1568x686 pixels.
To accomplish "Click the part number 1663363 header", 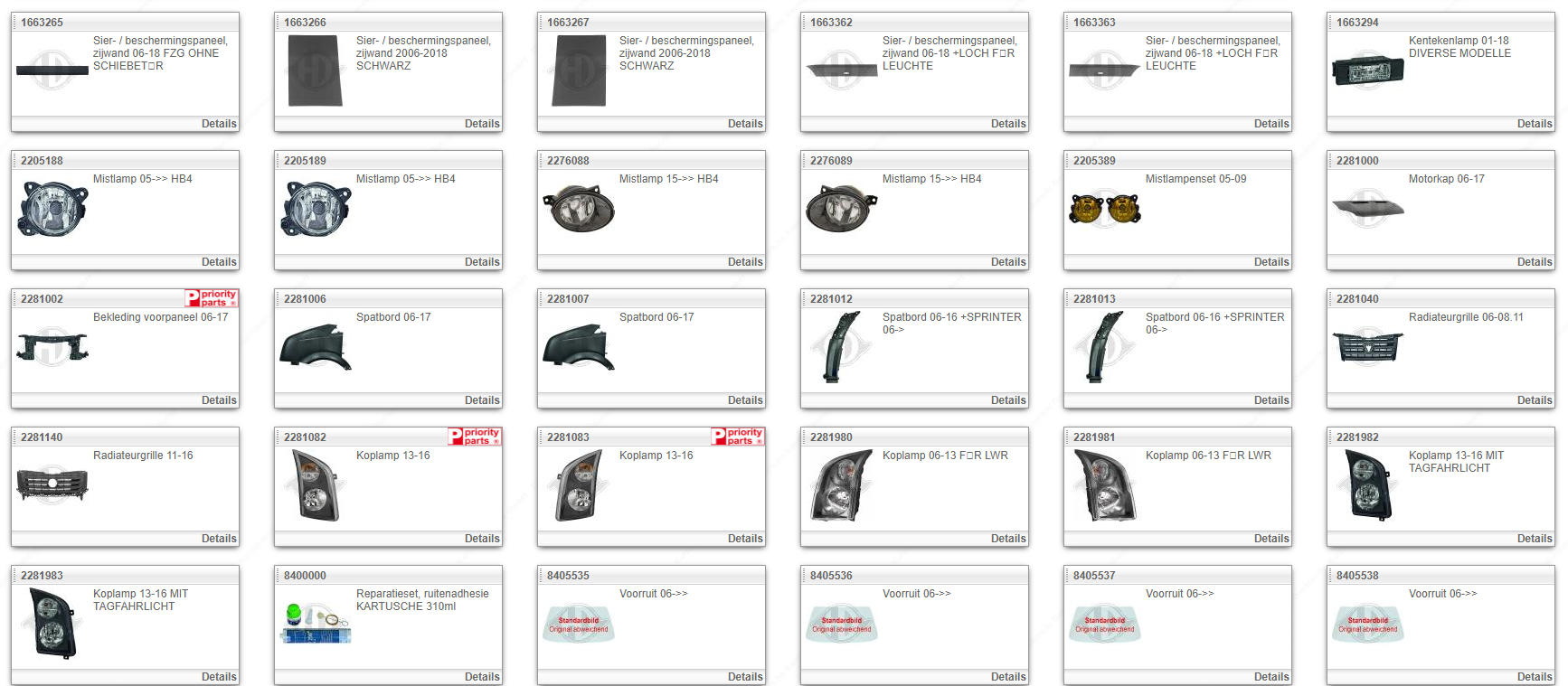I will click(1094, 23).
